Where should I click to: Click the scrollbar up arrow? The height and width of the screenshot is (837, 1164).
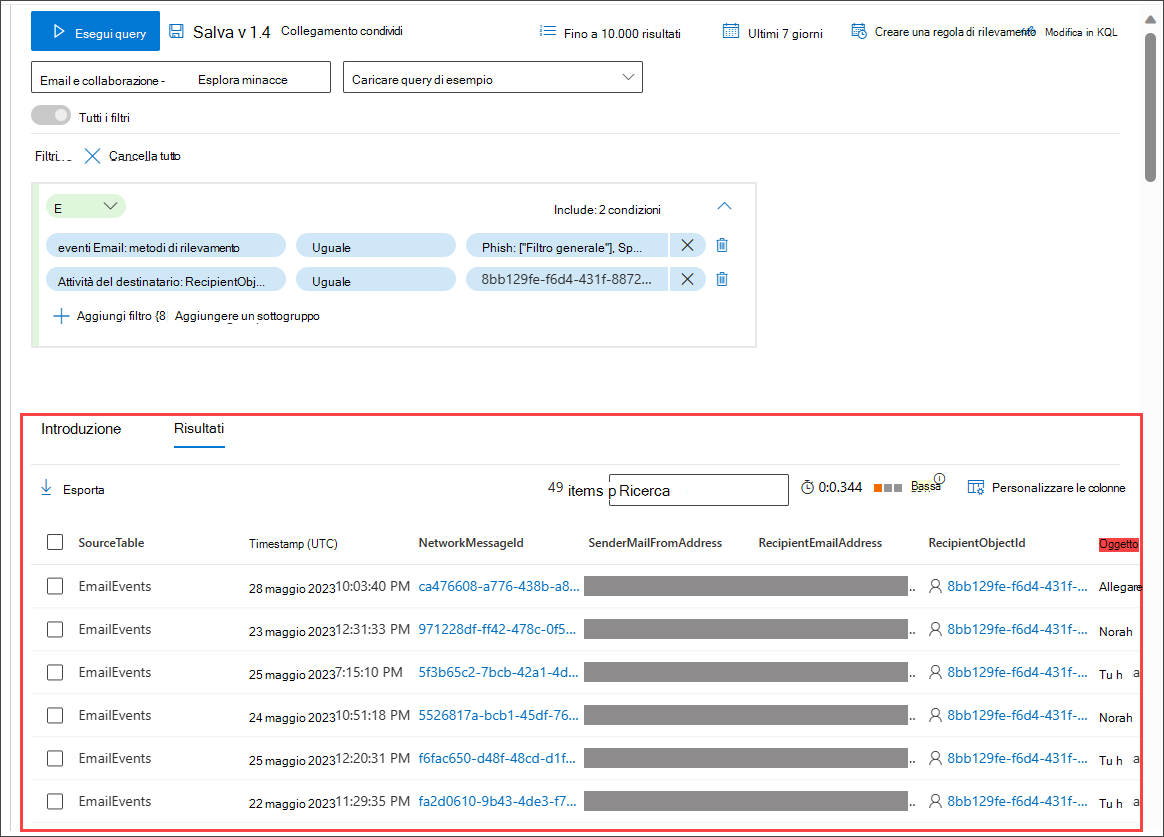1150,20
